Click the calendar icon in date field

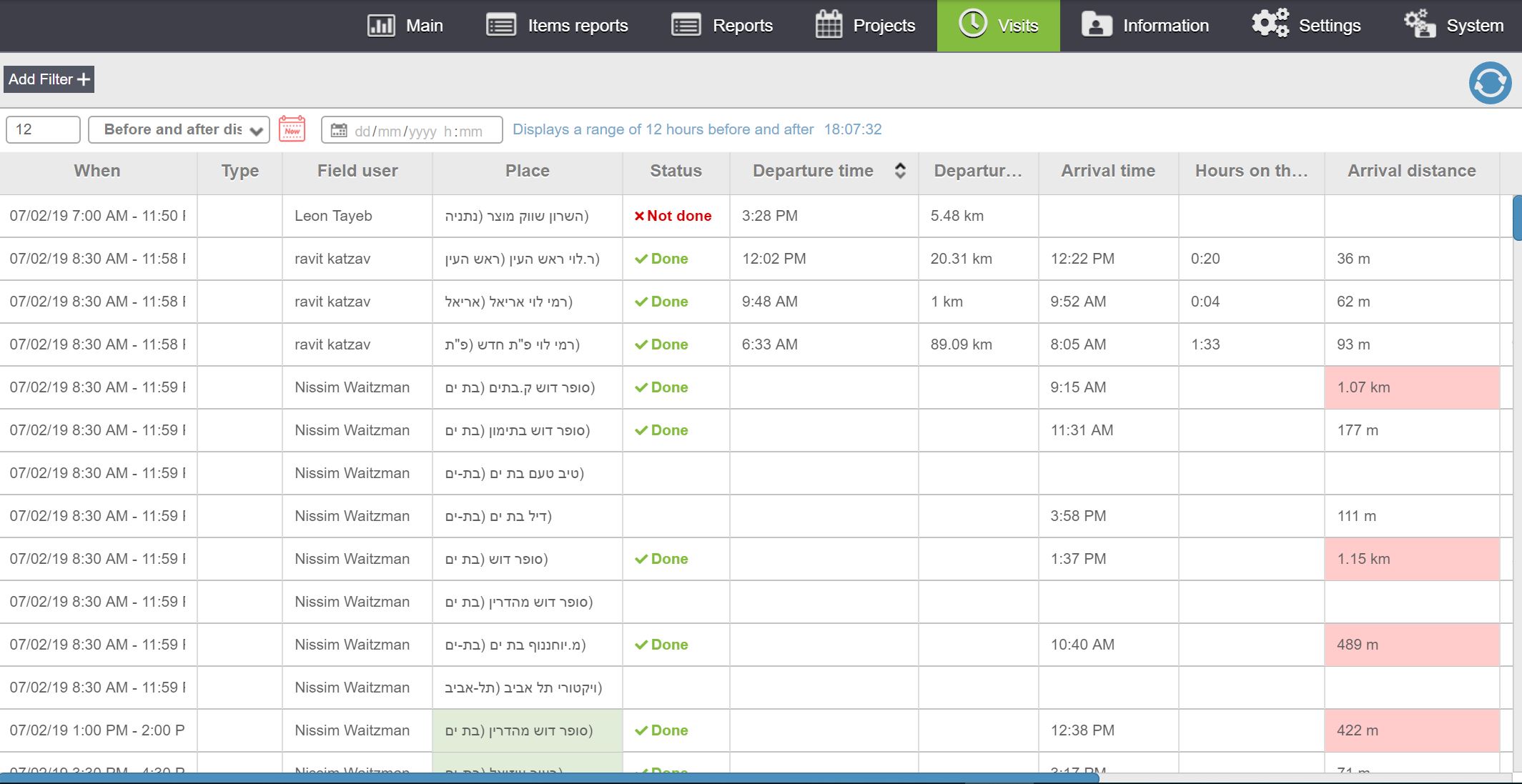click(339, 130)
